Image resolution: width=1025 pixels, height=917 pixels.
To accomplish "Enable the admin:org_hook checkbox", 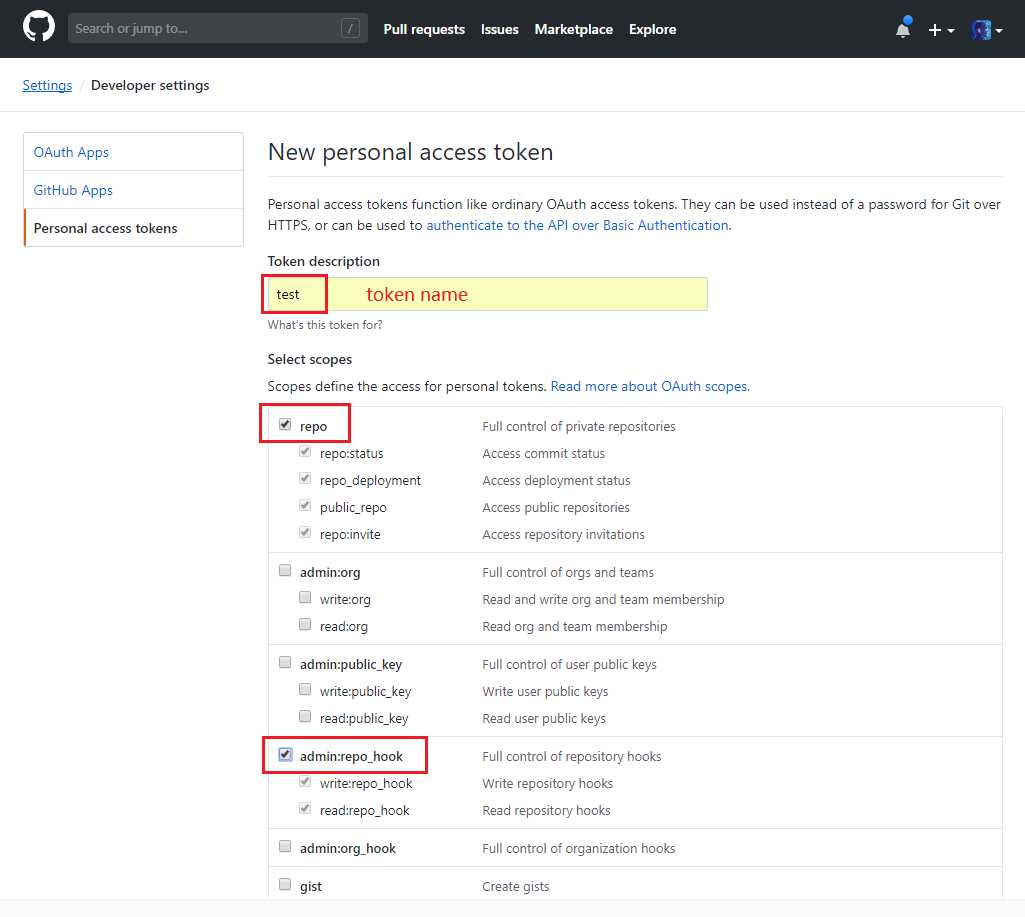I will click(285, 846).
